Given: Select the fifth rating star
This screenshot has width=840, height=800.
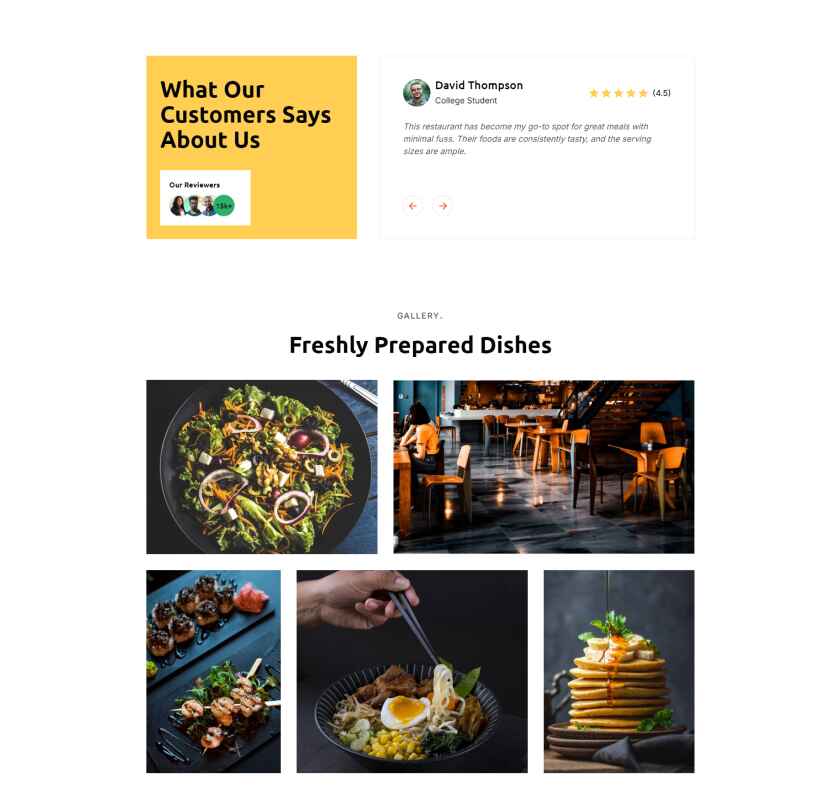Looking at the screenshot, I should (x=643, y=93).
